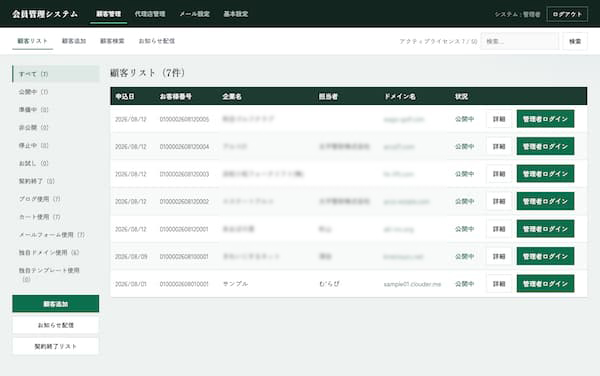Select the すべて sidebar filter
600x376 pixels.
(x=56, y=74)
